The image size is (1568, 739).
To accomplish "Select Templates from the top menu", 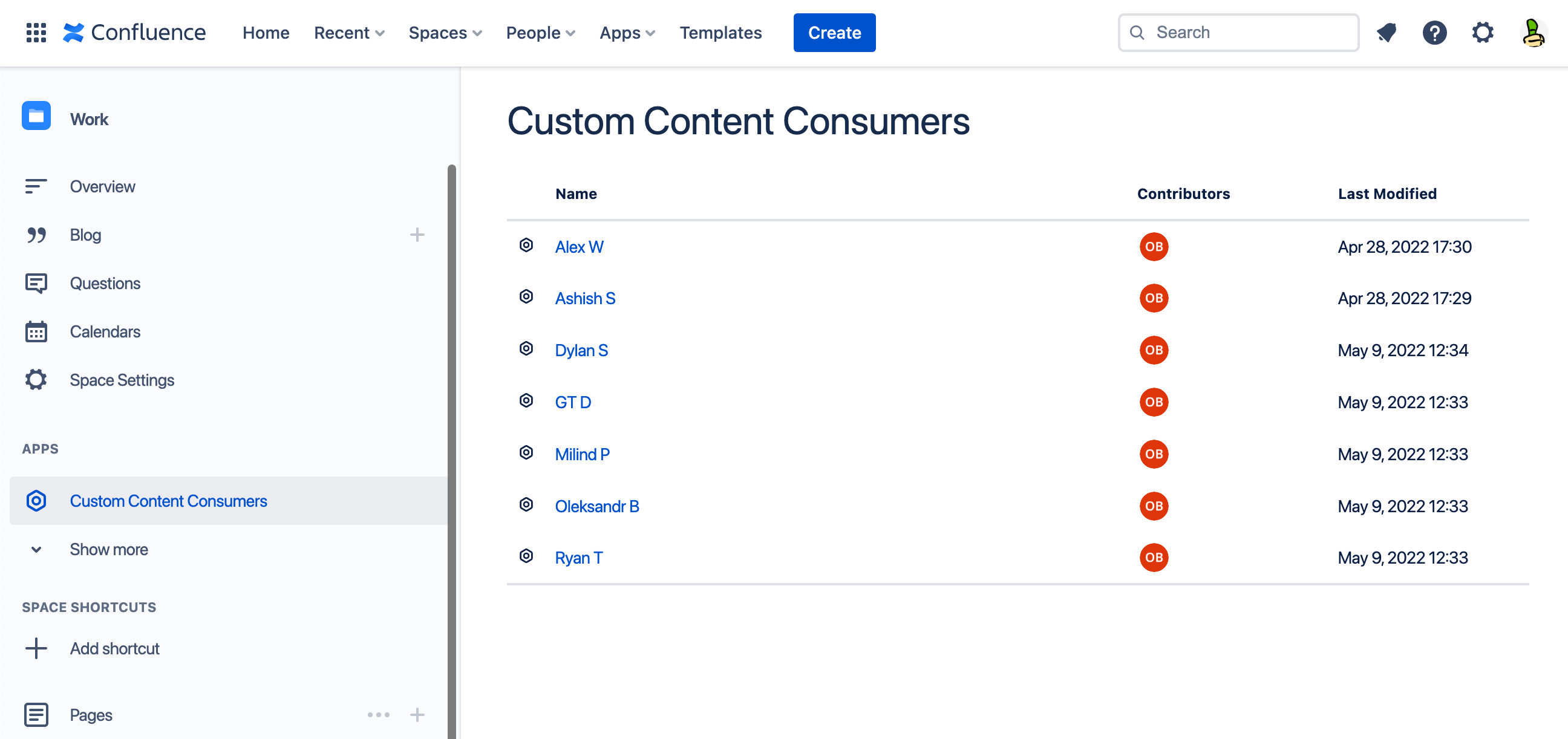I will [x=720, y=32].
